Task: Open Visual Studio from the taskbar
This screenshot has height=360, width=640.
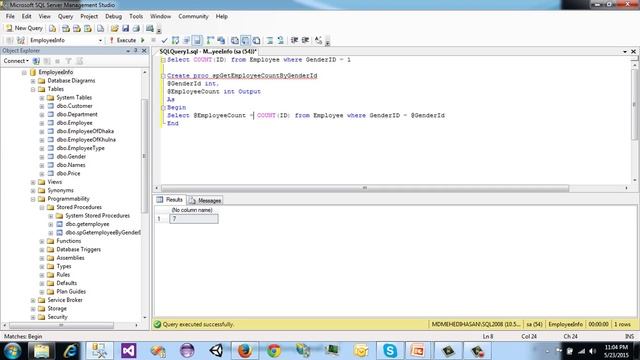Action: [129, 351]
